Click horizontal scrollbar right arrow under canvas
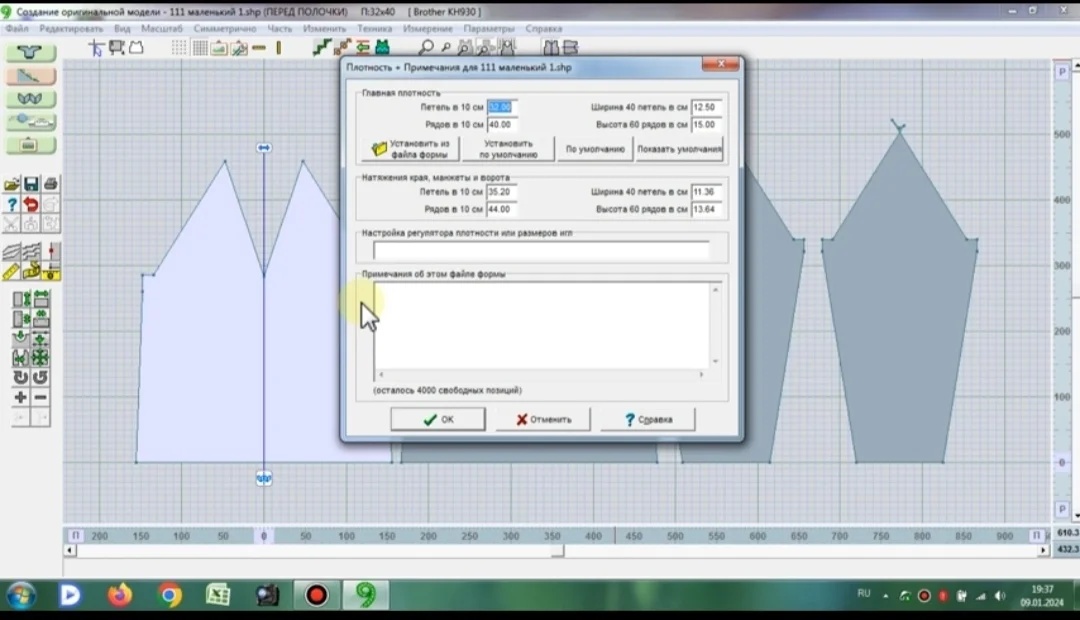The width and height of the screenshot is (1080, 620). point(1043,550)
